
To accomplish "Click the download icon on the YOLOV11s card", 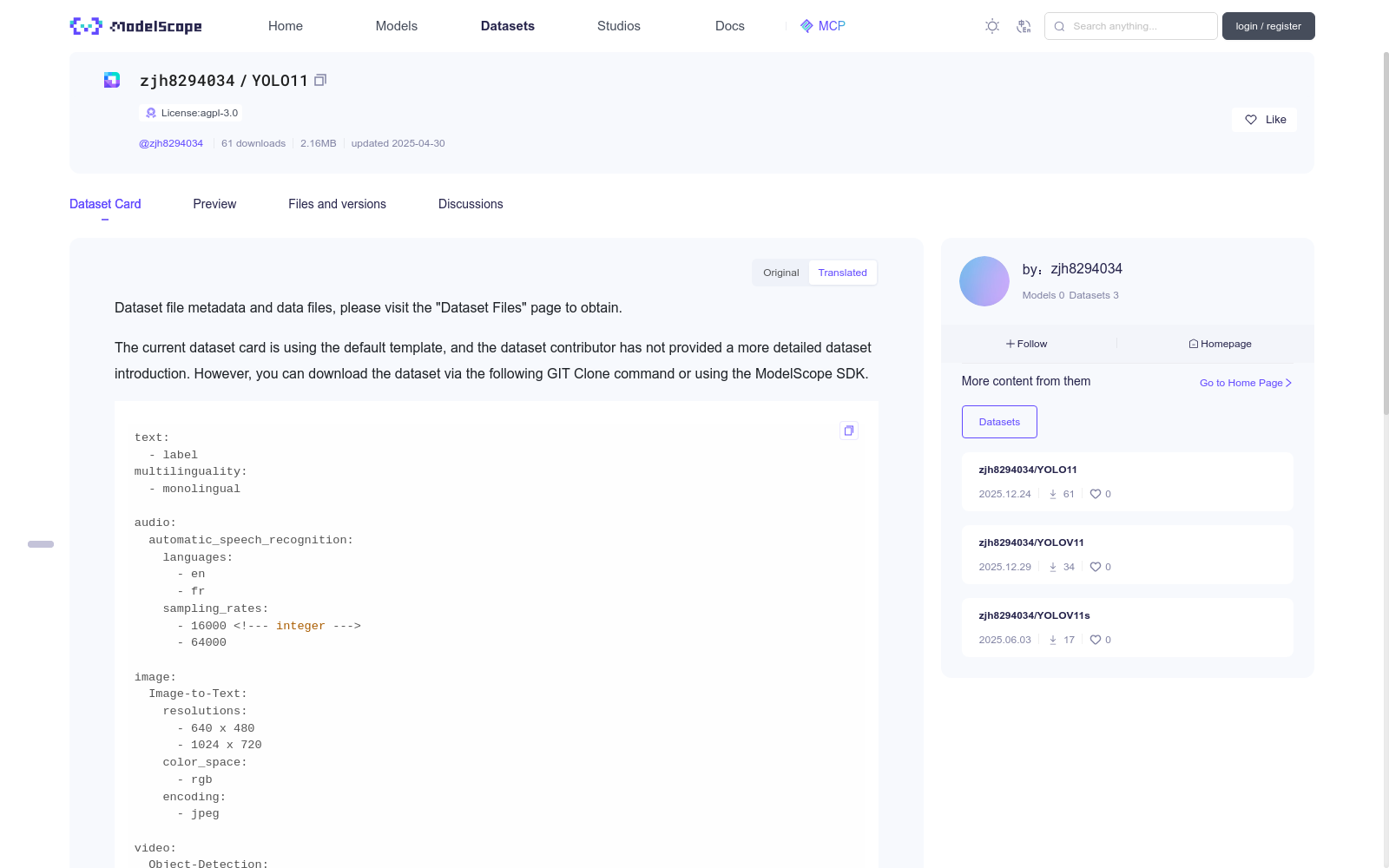I will tap(1053, 640).
